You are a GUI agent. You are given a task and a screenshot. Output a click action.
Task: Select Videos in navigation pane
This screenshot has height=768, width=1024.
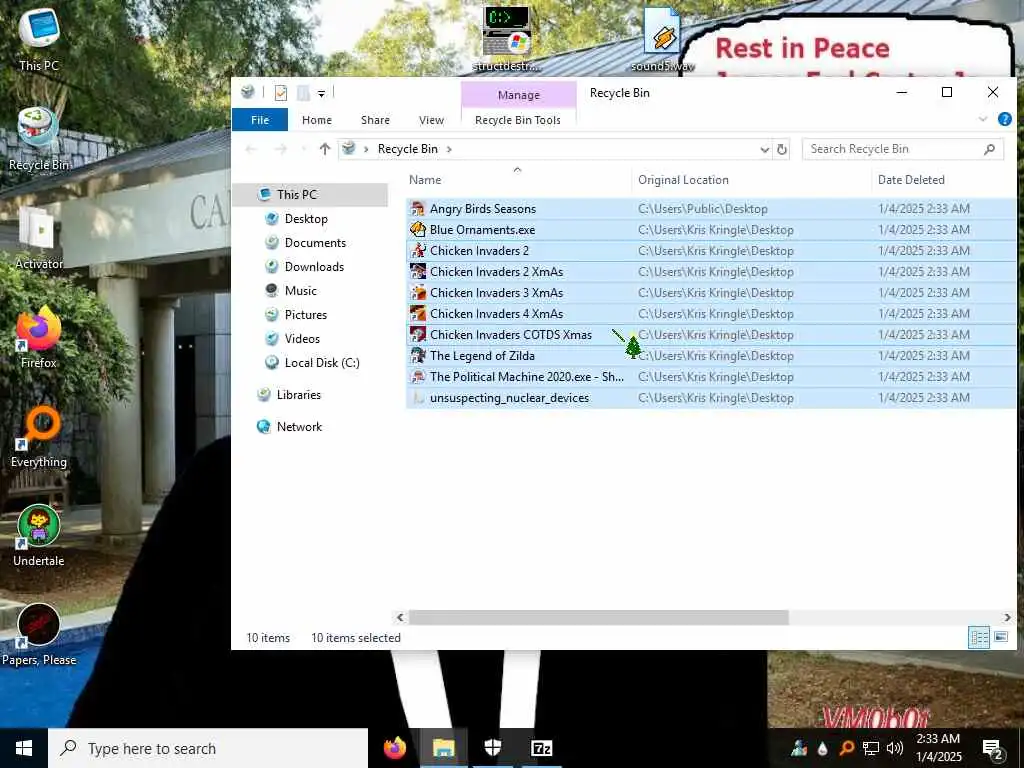coord(302,339)
